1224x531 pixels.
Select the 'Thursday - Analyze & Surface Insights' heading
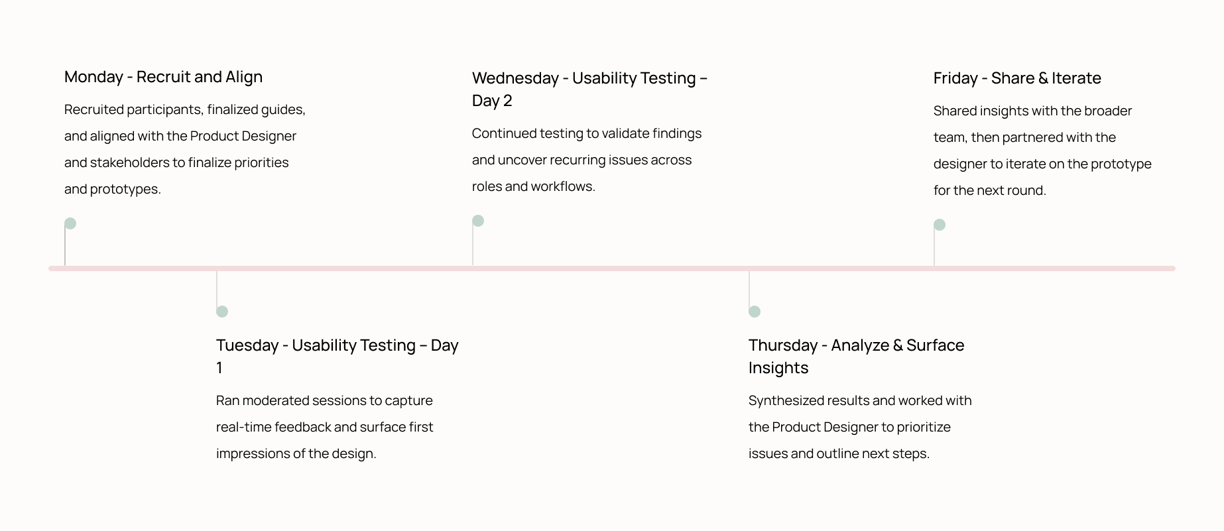coord(856,356)
